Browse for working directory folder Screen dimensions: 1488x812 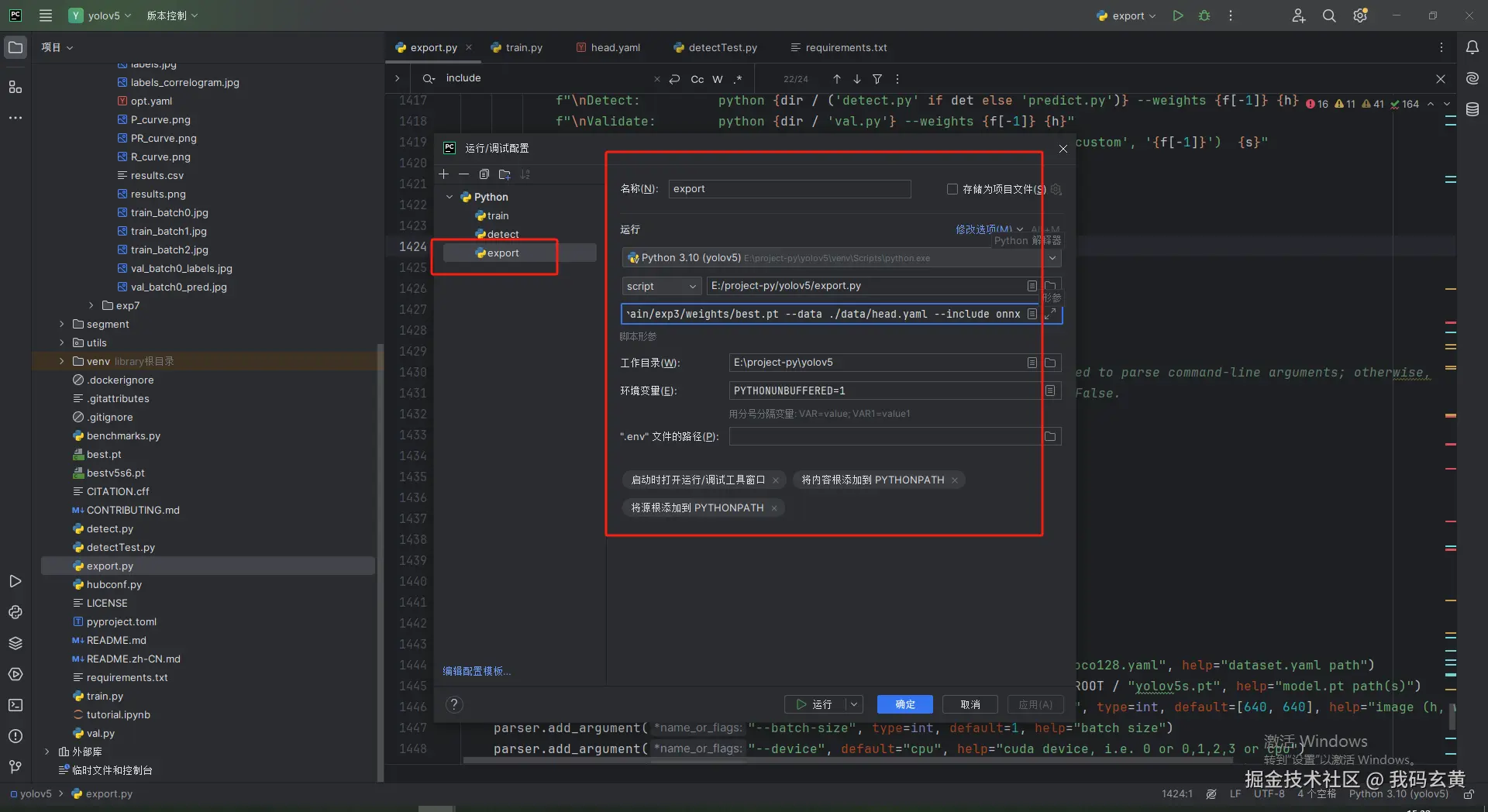(x=1050, y=363)
